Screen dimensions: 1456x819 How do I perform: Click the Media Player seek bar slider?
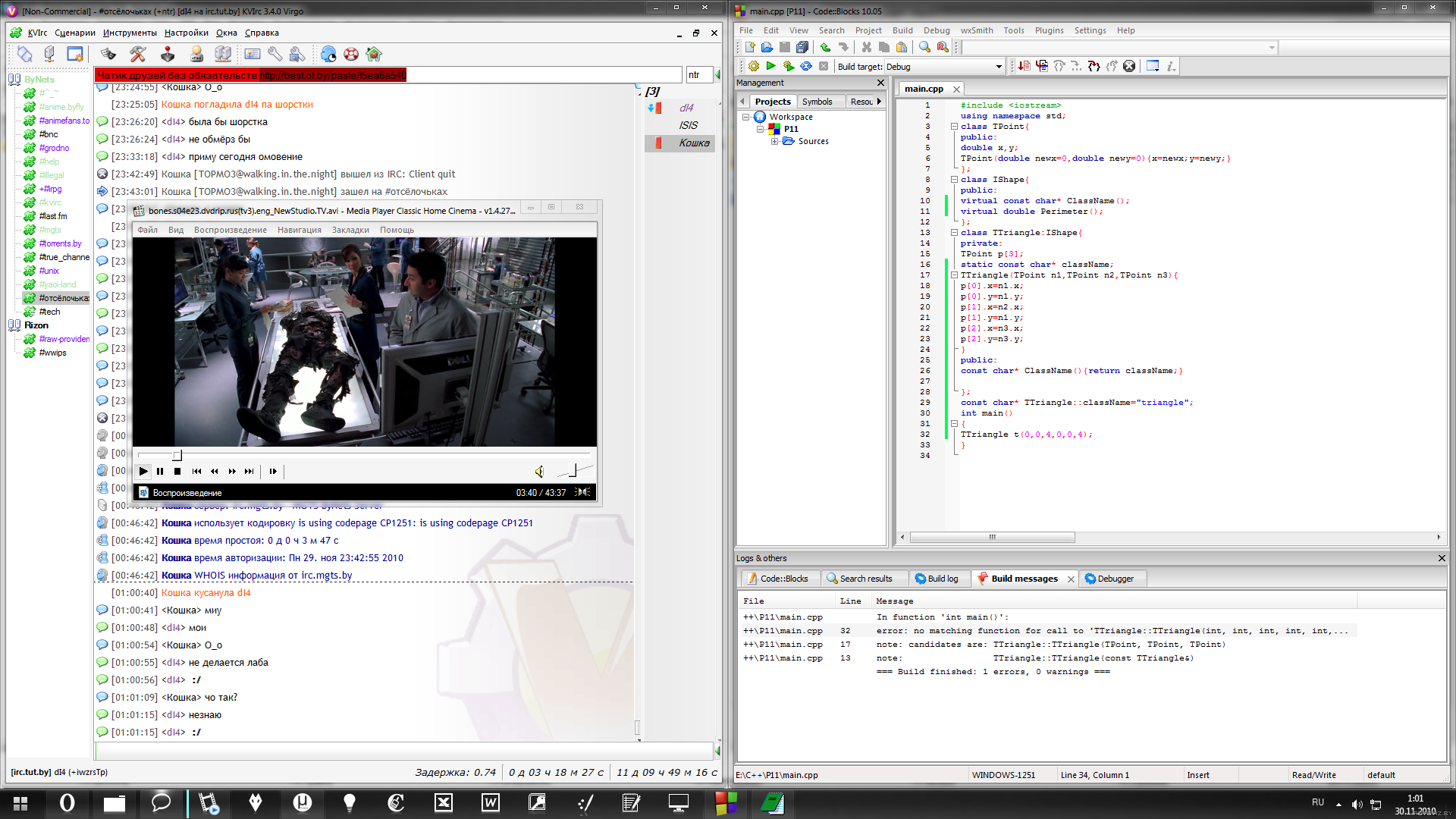click(x=177, y=456)
